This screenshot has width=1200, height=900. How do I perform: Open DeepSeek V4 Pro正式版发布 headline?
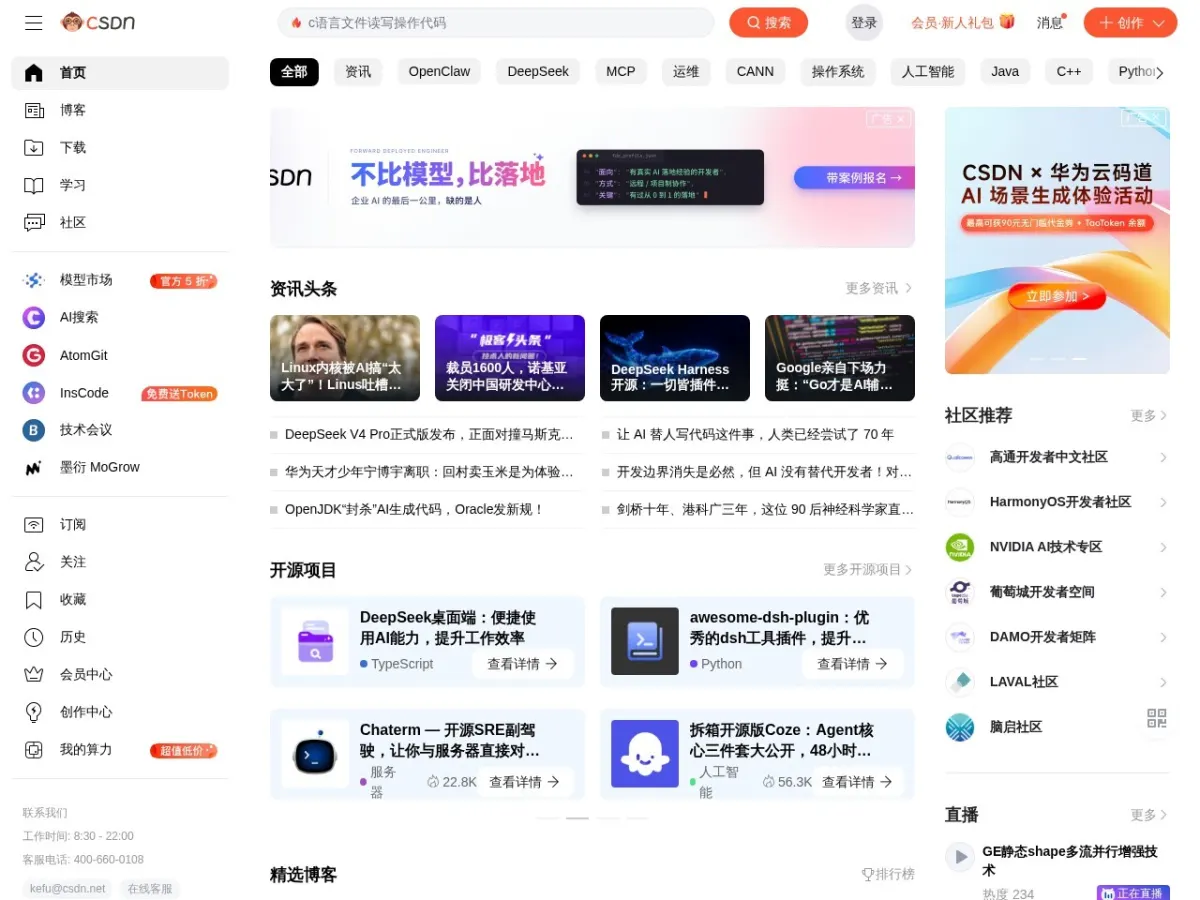tap(429, 434)
